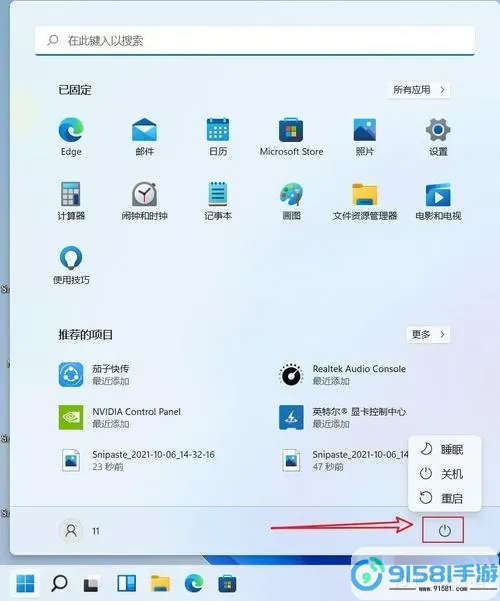Open Edge from pinned apps
500x601 pixels.
pyautogui.click(x=71, y=137)
